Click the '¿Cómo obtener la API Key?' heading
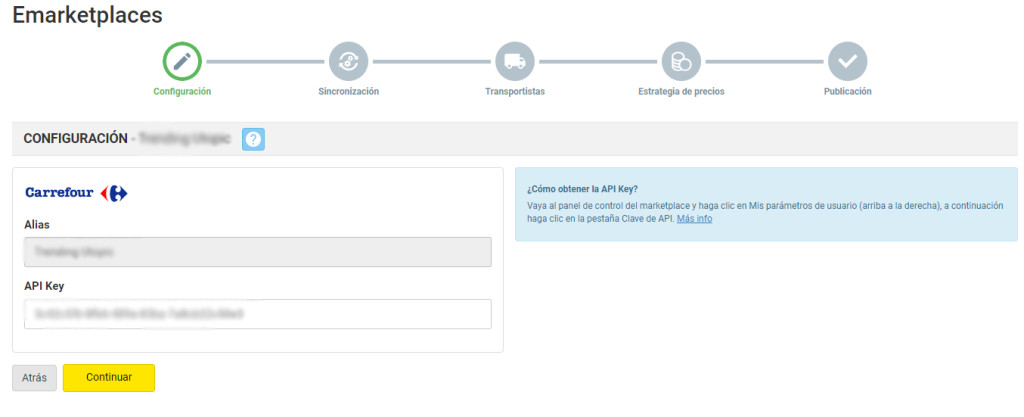The height and width of the screenshot is (417, 1024). (582, 189)
